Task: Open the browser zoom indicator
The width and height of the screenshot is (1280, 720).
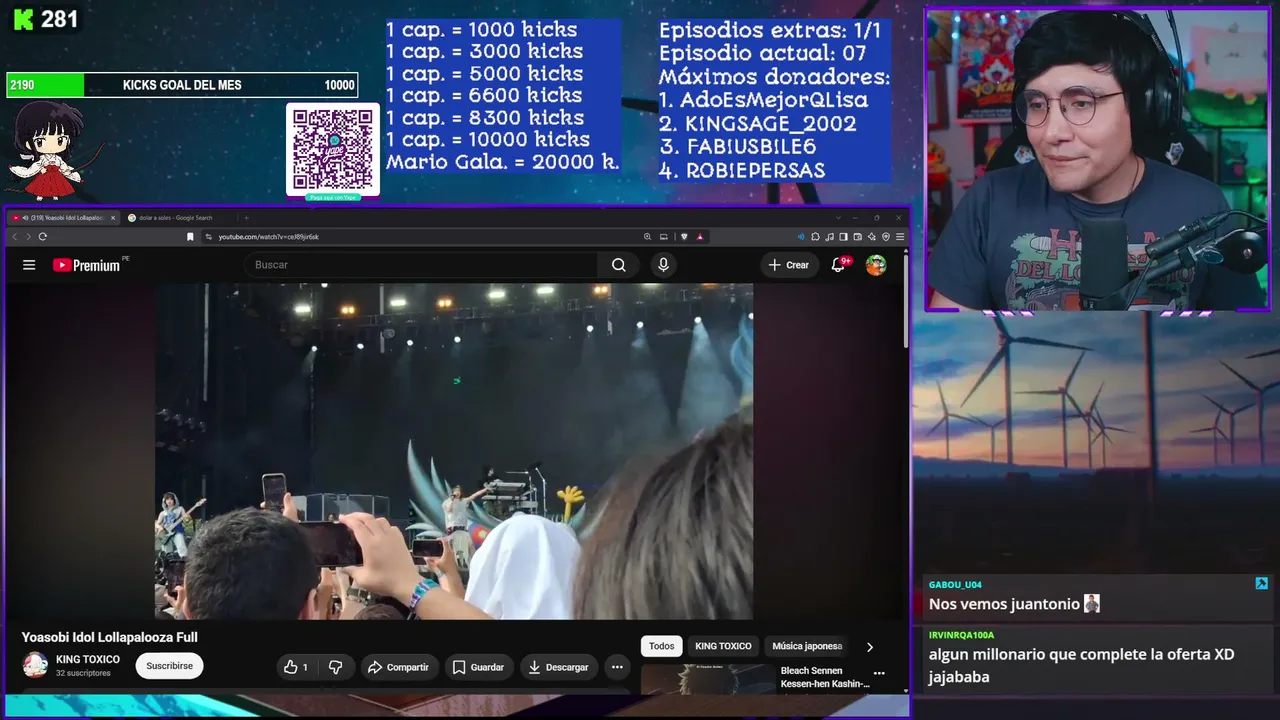Action: [x=647, y=237]
